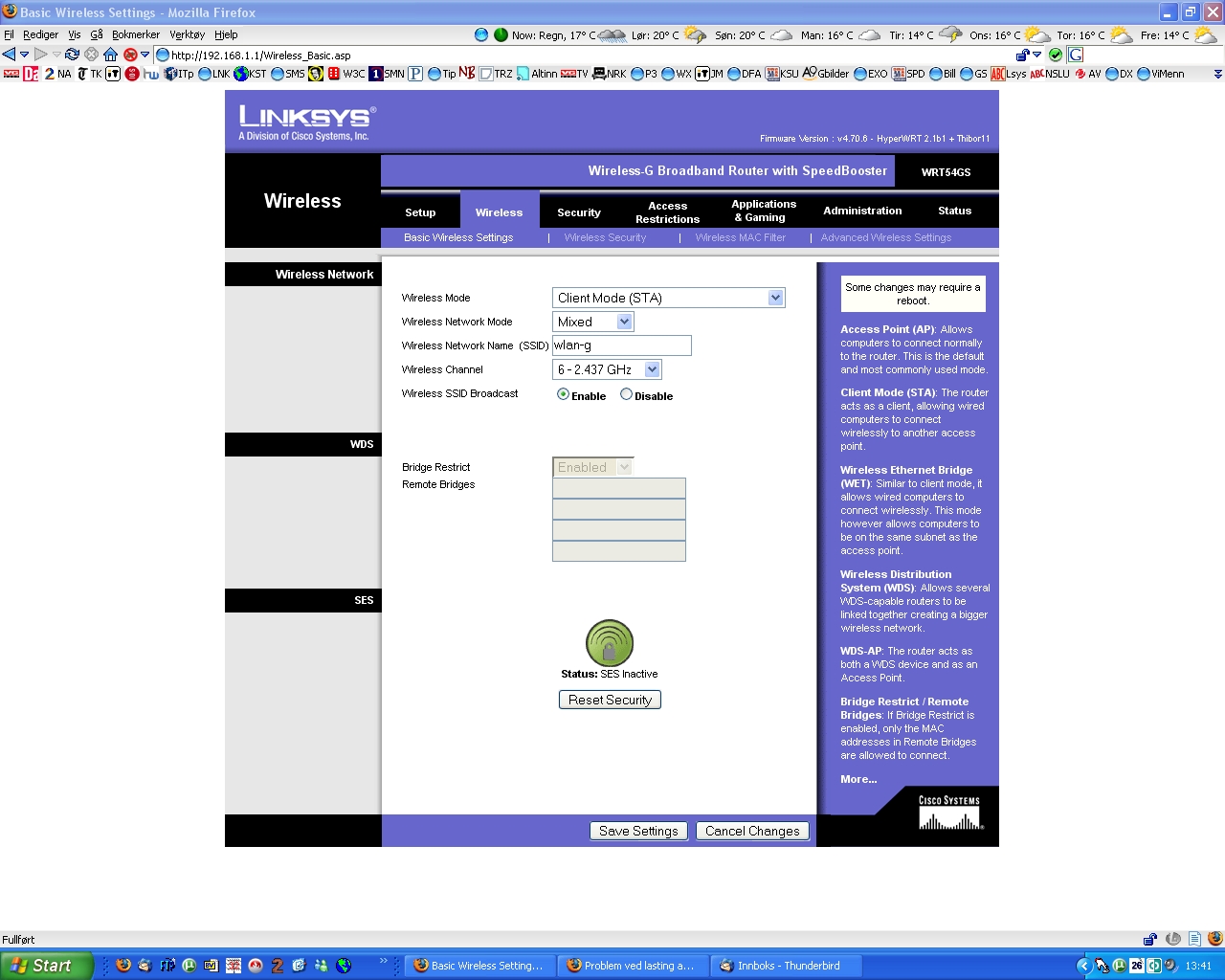Open the LNK bookmark in bookmarks toolbar
Screen dimensions: 1225x980
click(x=213, y=74)
